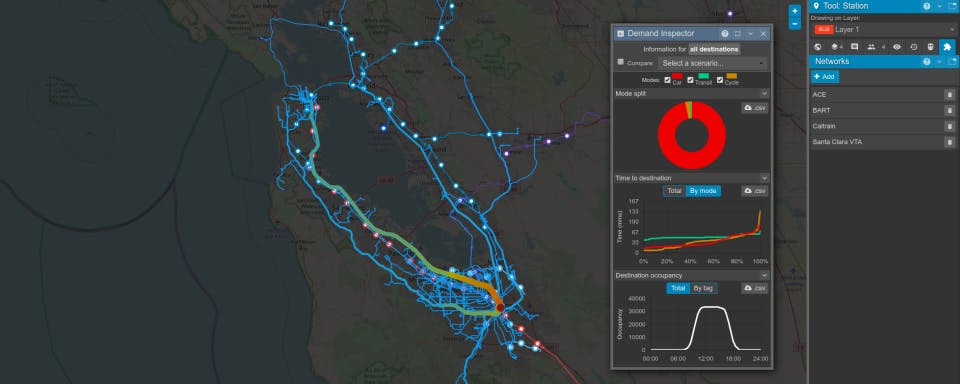
Task: Open the globe tab in sidebar
Action: 817,47
